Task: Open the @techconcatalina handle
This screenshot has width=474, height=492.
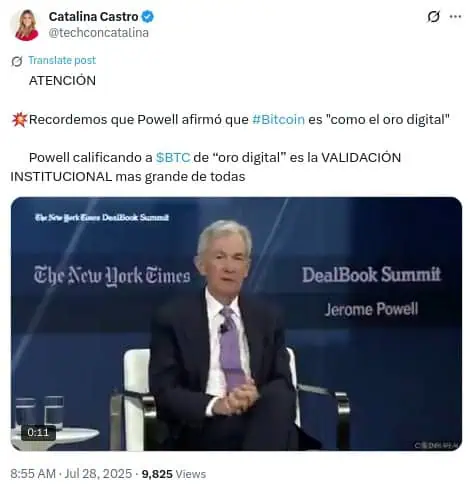Action: [99, 33]
